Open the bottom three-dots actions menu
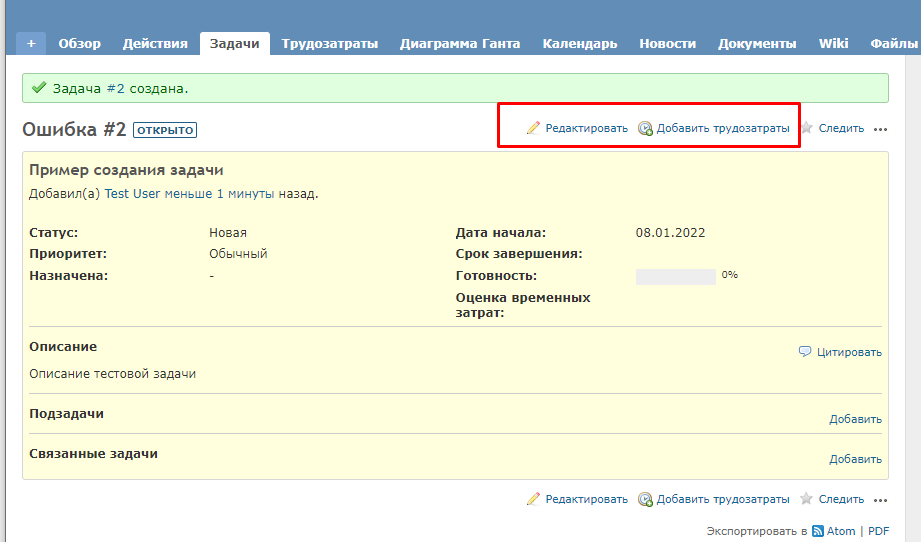The width and height of the screenshot is (921, 542). 880,500
